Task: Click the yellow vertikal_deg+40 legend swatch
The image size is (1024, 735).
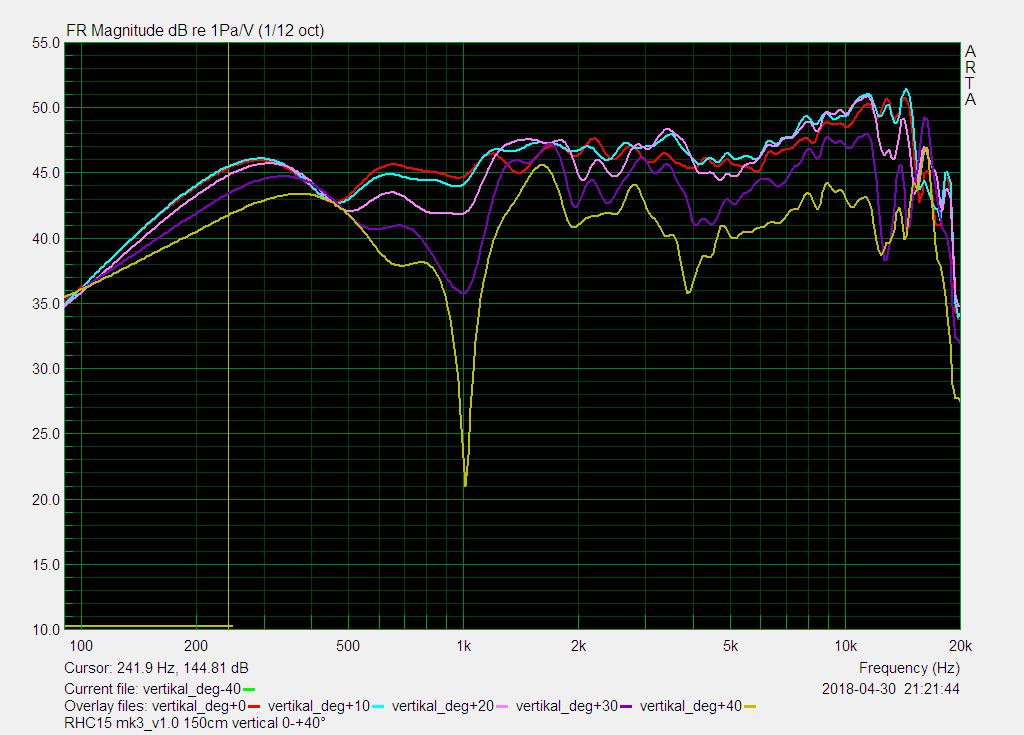Action: point(750,706)
